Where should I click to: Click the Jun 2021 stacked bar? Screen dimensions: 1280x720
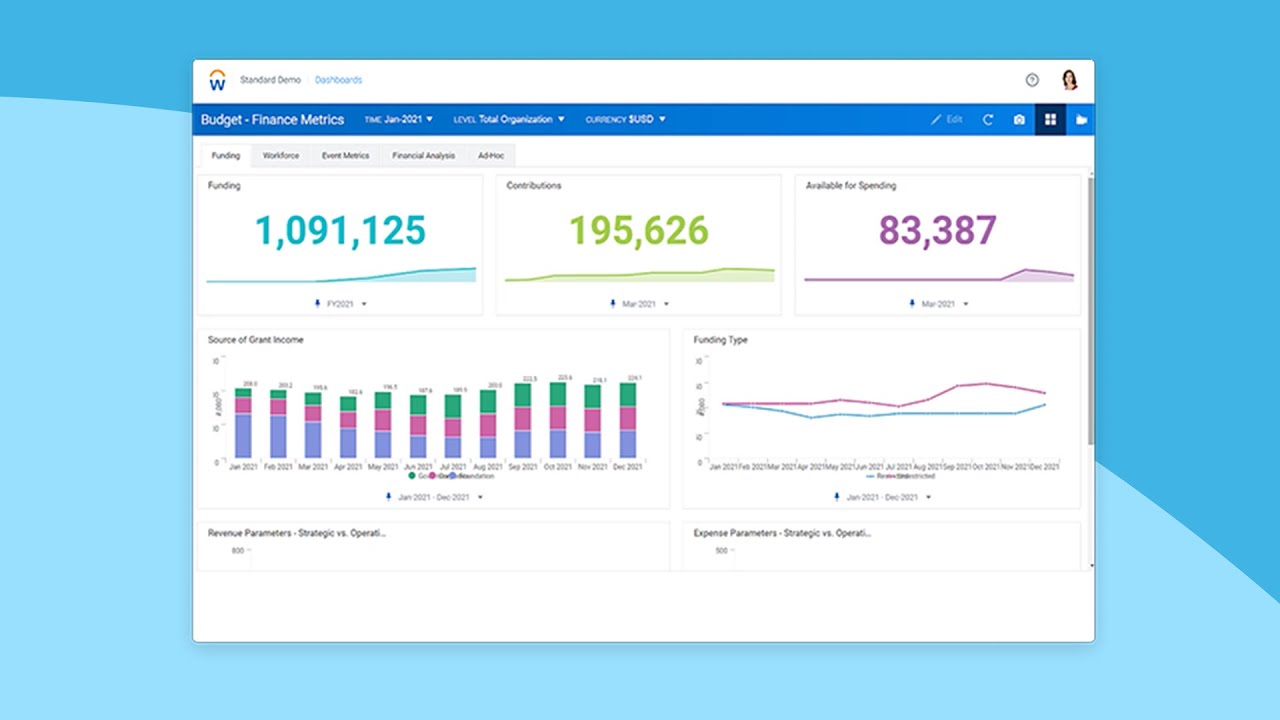(418, 426)
